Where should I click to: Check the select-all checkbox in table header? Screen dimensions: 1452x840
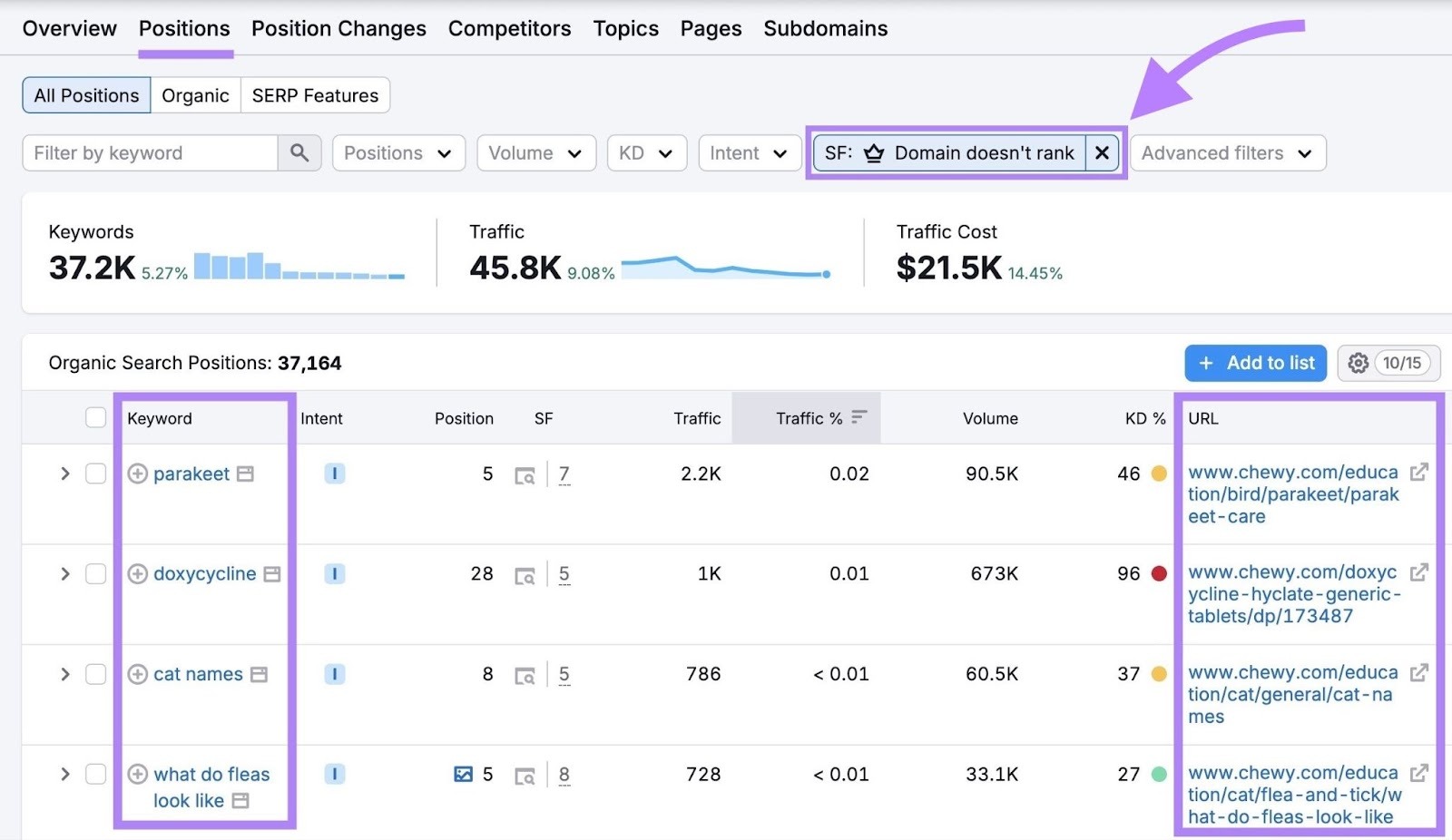95,417
